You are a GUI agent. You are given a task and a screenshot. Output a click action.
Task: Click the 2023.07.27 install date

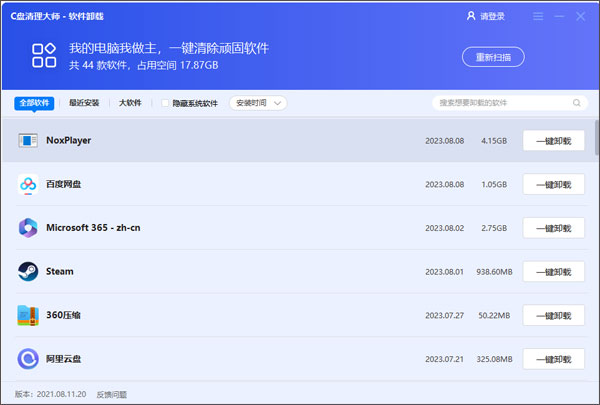445,315
